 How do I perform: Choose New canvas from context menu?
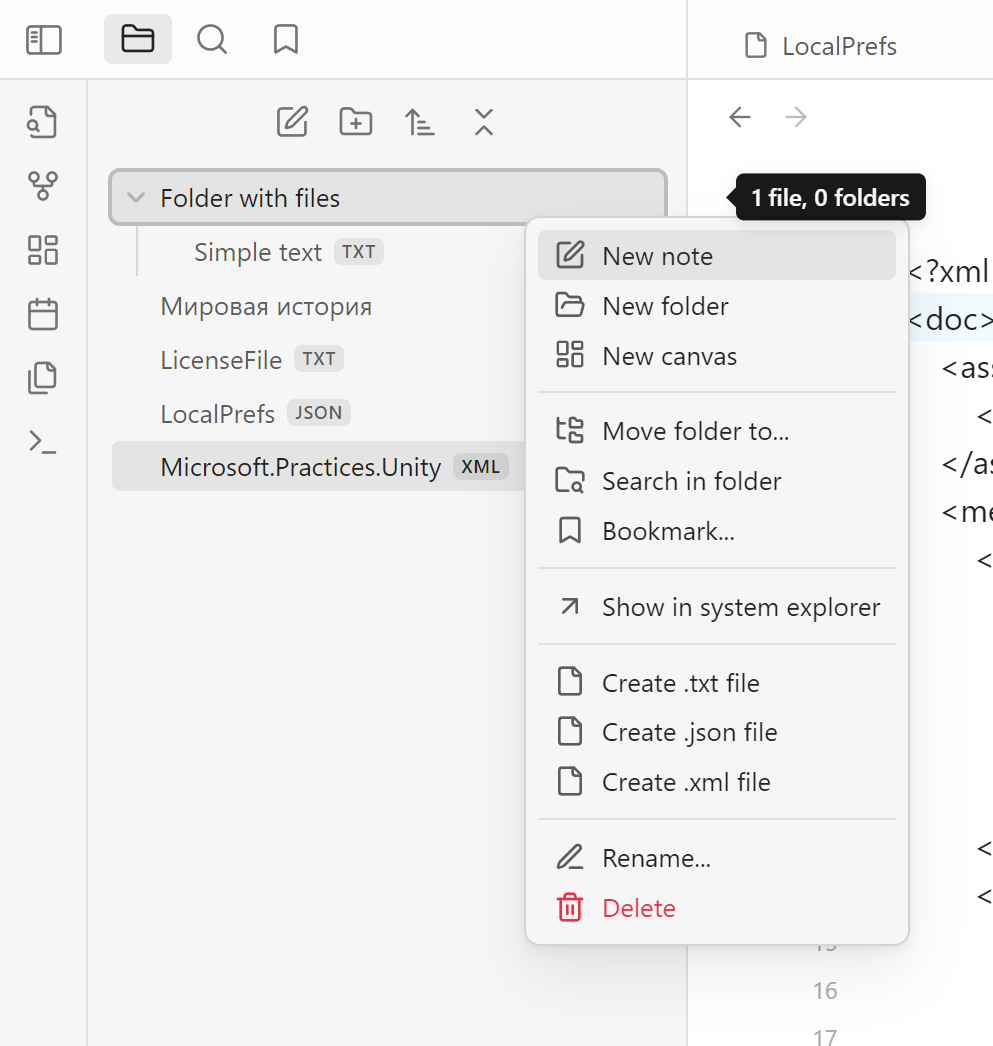(x=716, y=356)
